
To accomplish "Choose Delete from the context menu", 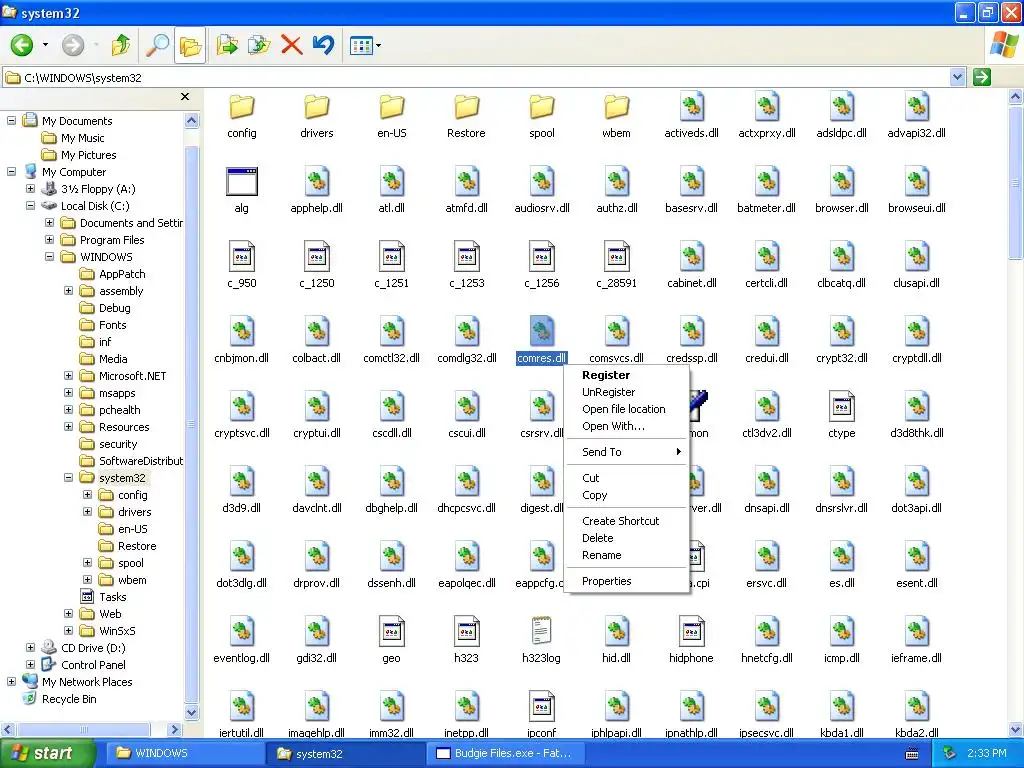I will click(x=598, y=538).
